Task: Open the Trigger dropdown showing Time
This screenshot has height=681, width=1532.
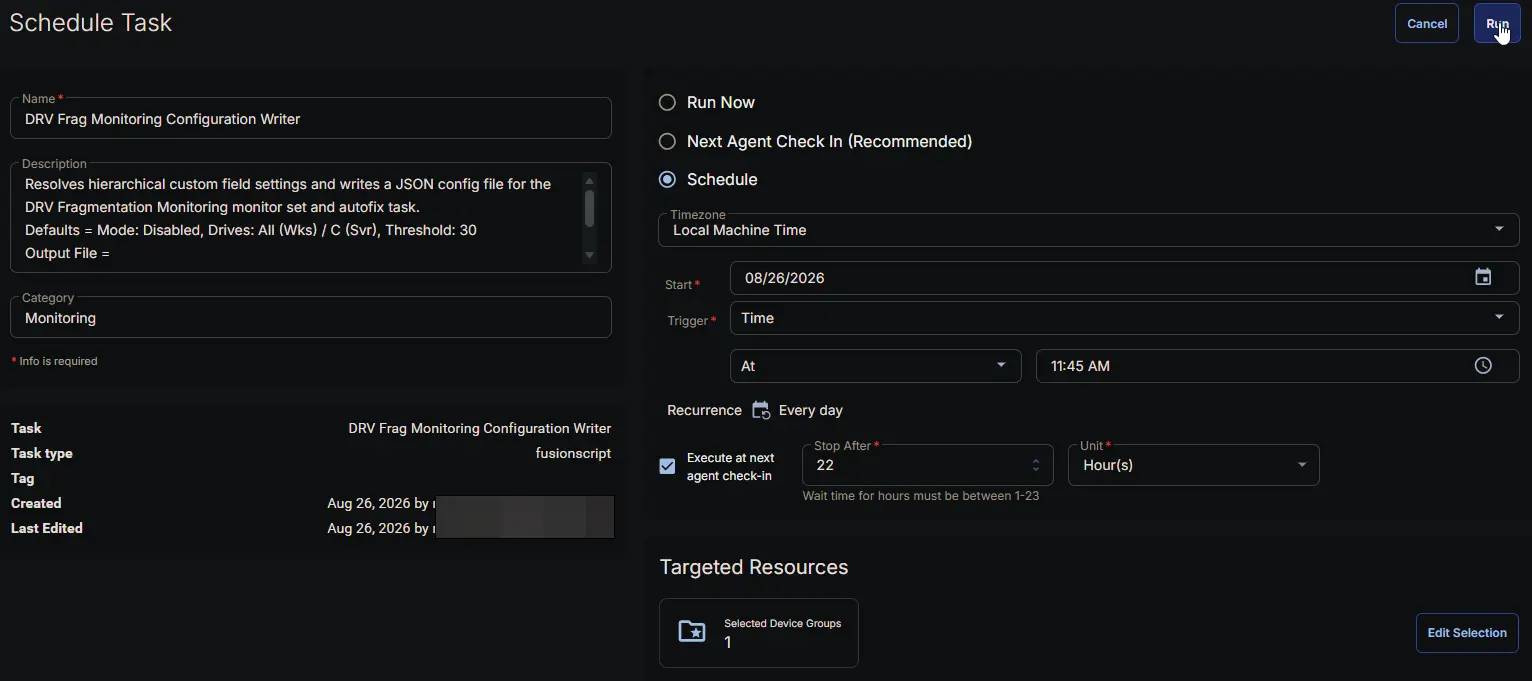Action: (x=1125, y=318)
